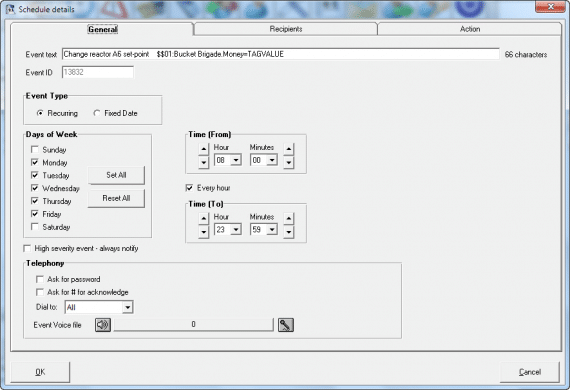Click the microphone record voice icon
The width and height of the screenshot is (570, 390).
pos(286,325)
